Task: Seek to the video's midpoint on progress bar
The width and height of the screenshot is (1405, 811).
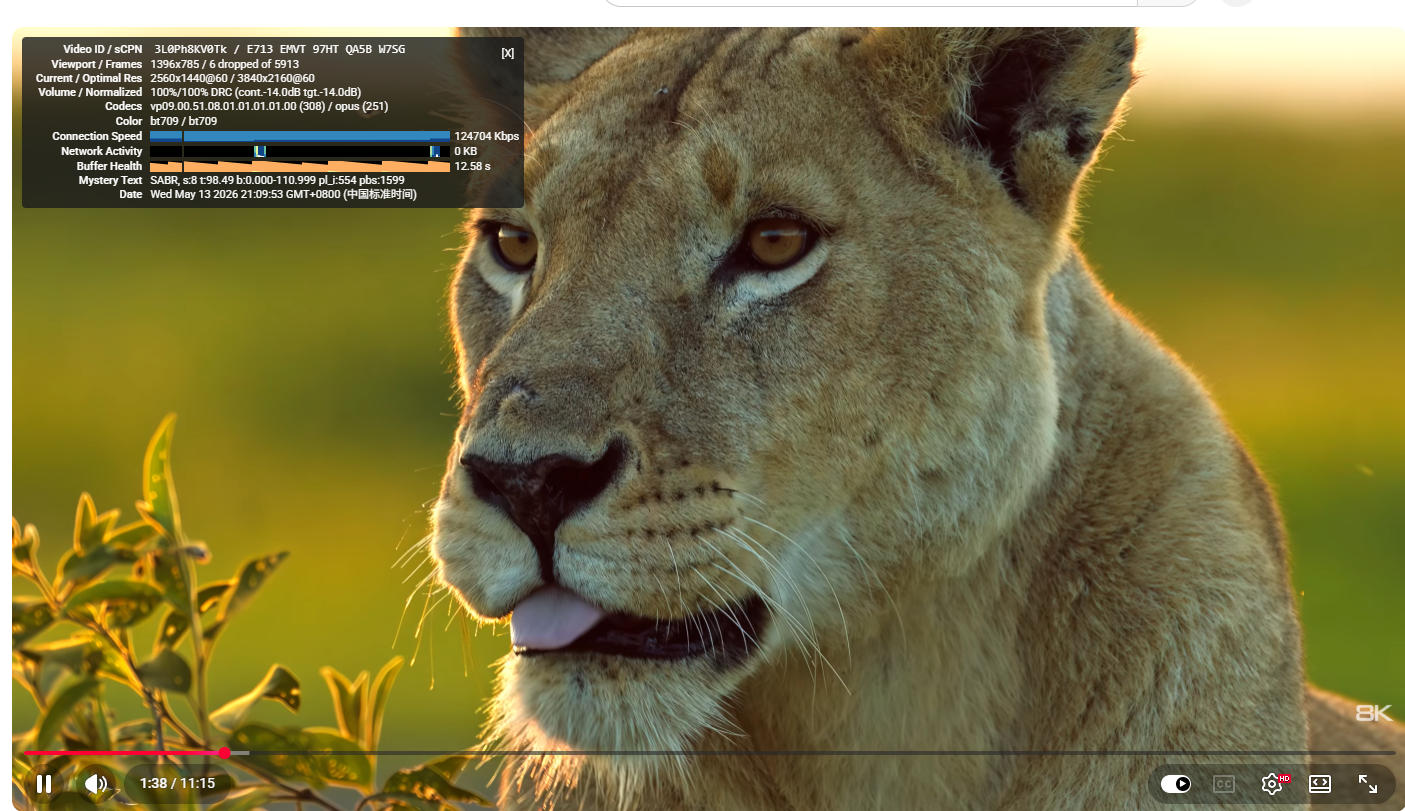Action: coord(709,753)
